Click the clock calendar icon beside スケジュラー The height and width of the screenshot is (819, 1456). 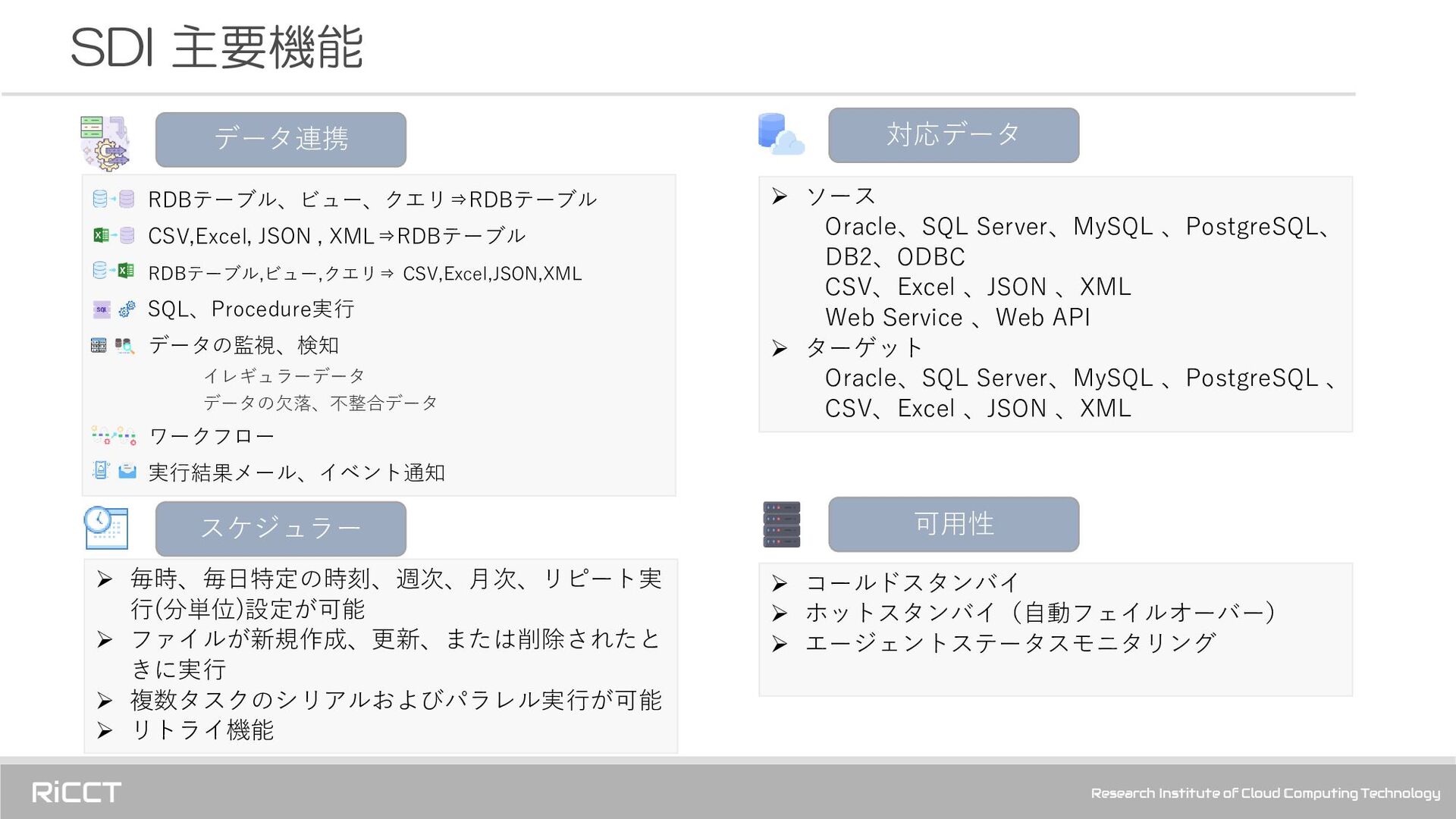coord(105,528)
